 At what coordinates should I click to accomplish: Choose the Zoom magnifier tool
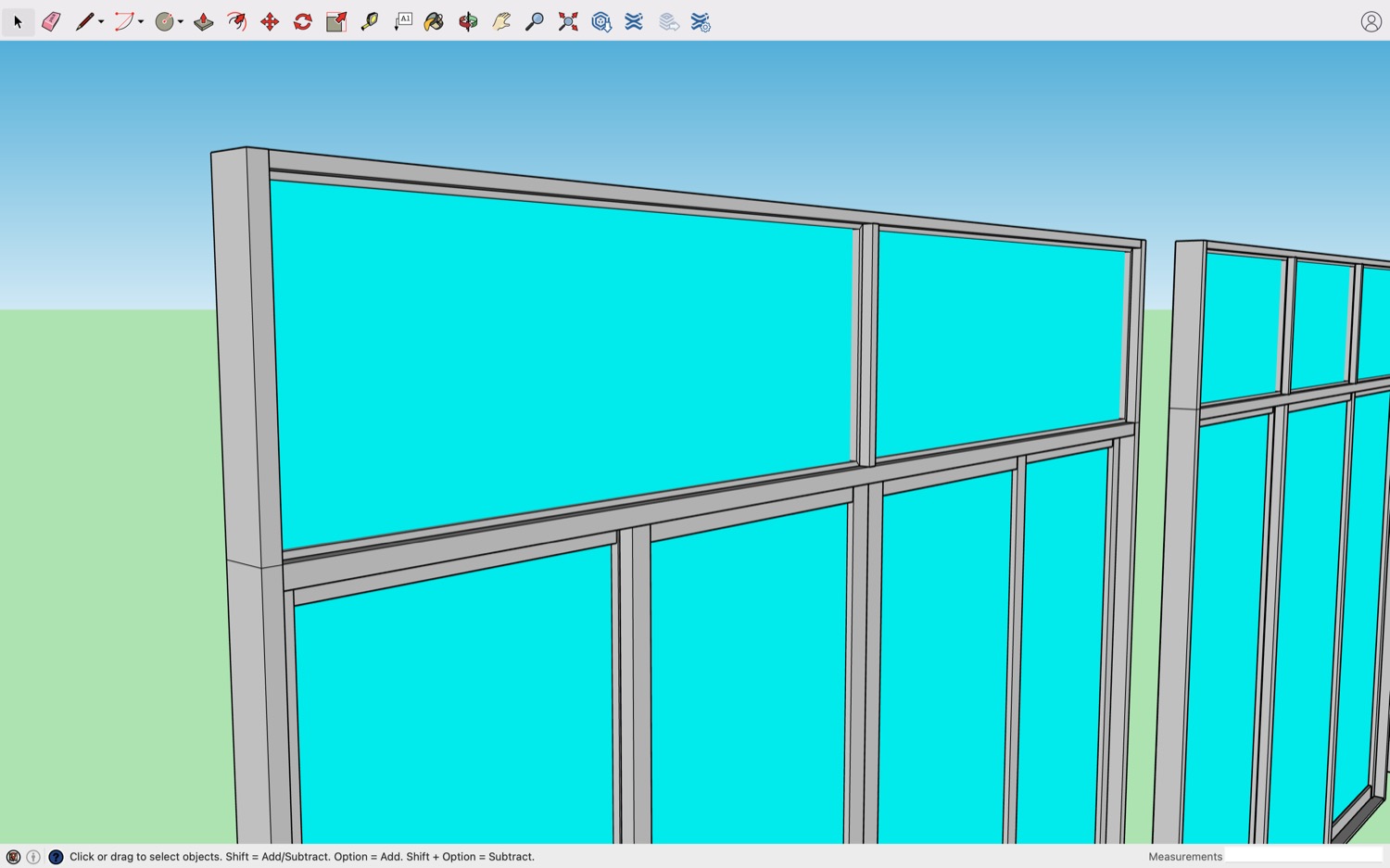click(535, 21)
